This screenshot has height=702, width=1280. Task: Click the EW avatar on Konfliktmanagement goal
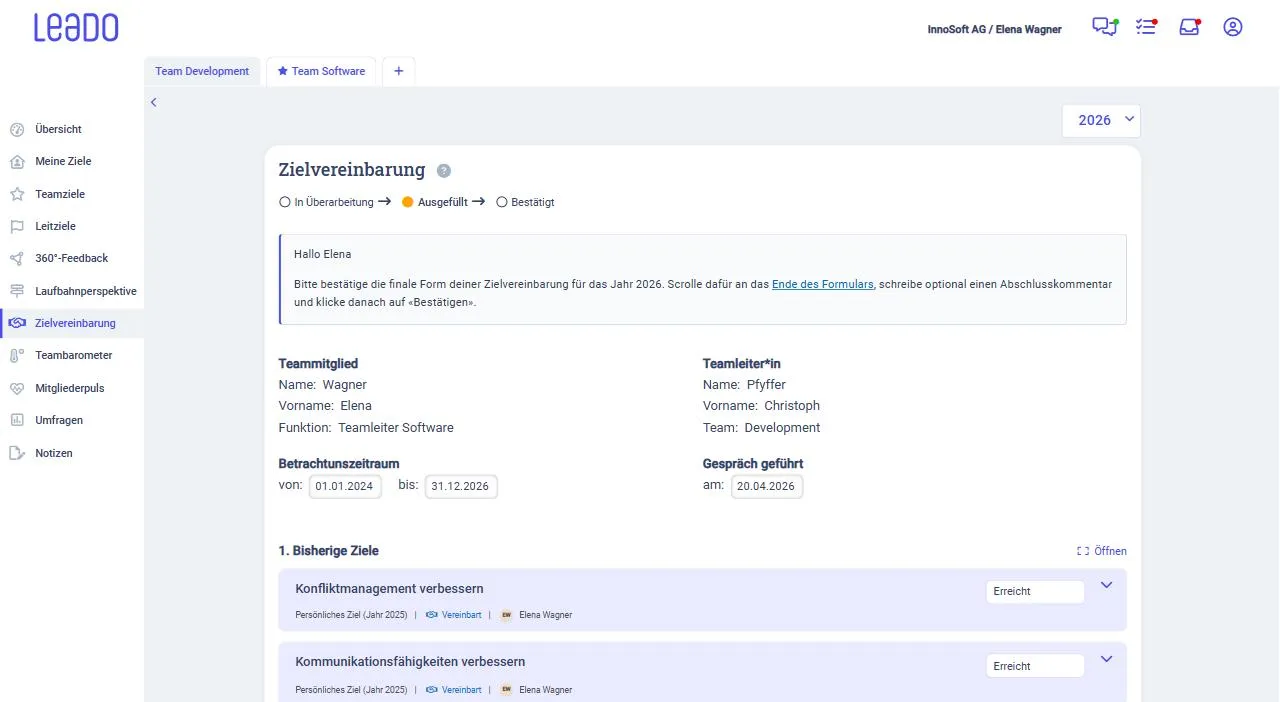(506, 615)
